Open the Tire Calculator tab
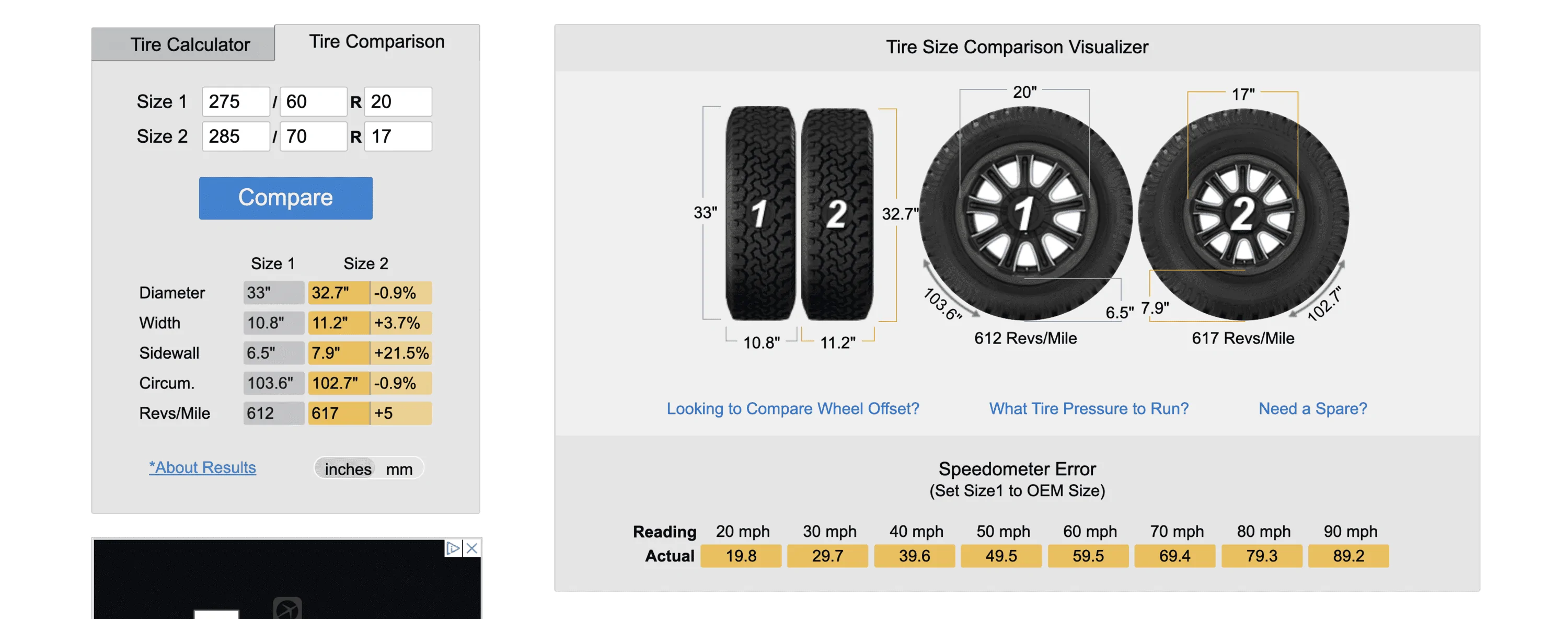This screenshot has width=1568, height=619. click(x=189, y=44)
